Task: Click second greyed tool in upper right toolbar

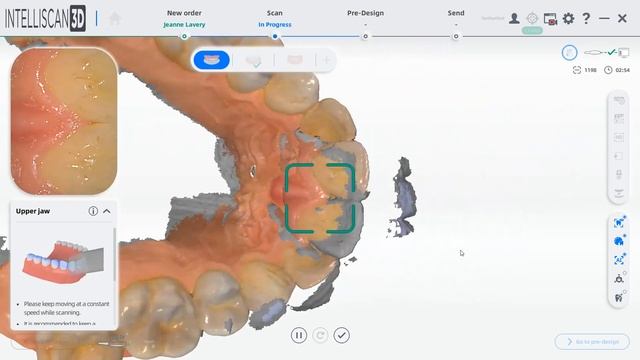Action: [619, 119]
